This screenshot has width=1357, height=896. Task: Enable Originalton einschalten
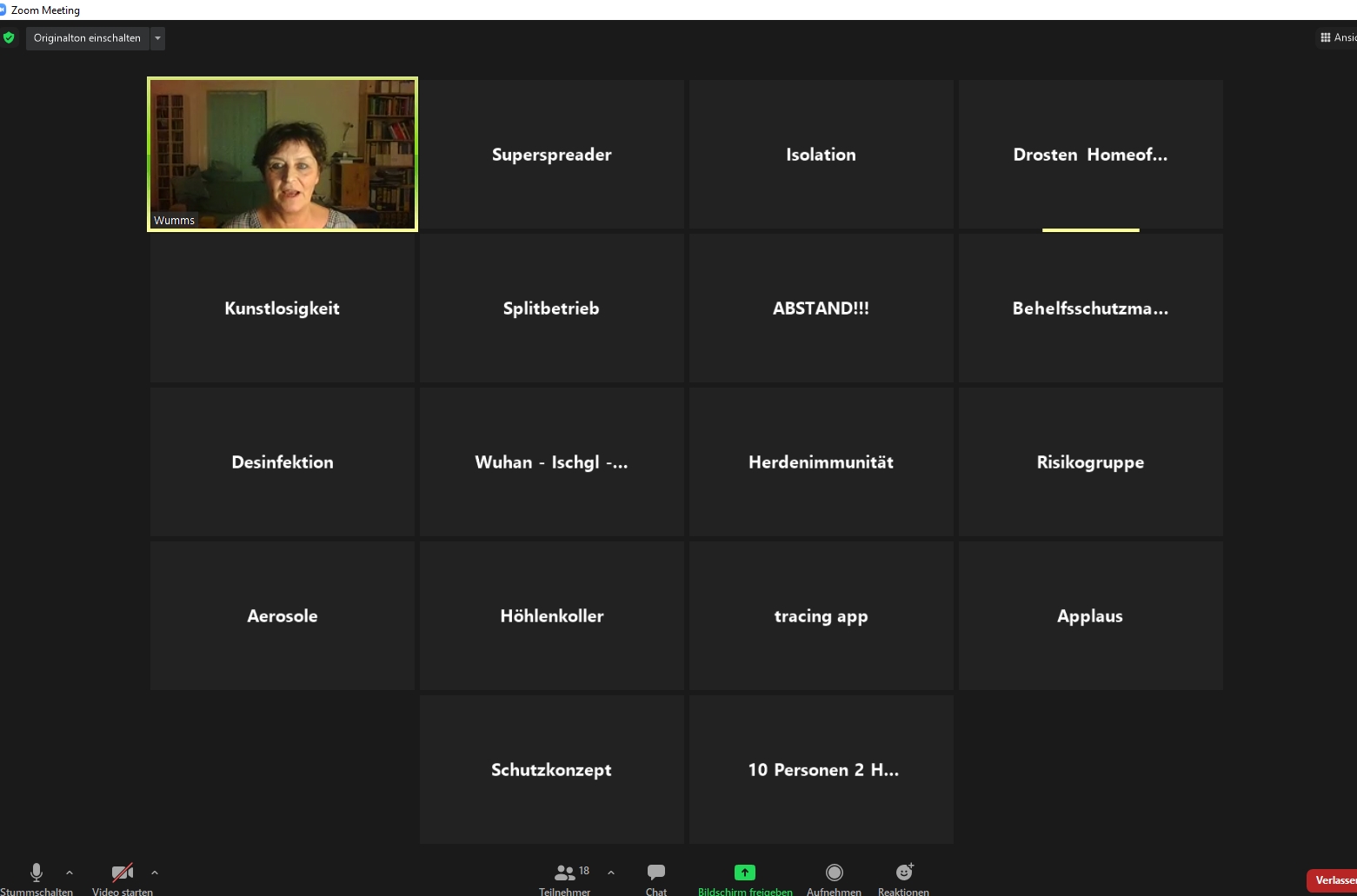tap(87, 38)
